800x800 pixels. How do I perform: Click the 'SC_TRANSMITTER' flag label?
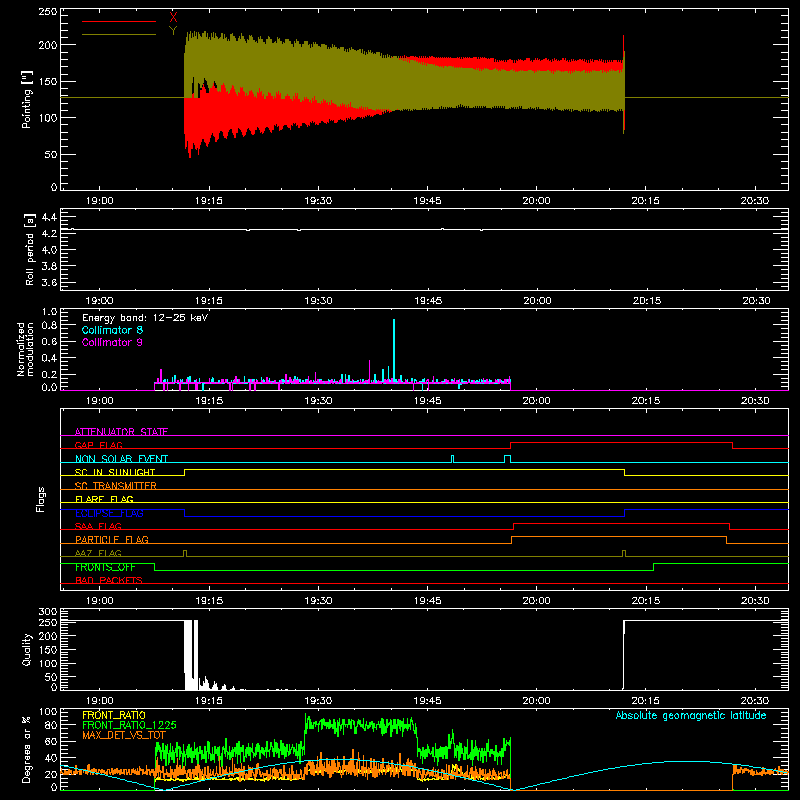coord(116,486)
